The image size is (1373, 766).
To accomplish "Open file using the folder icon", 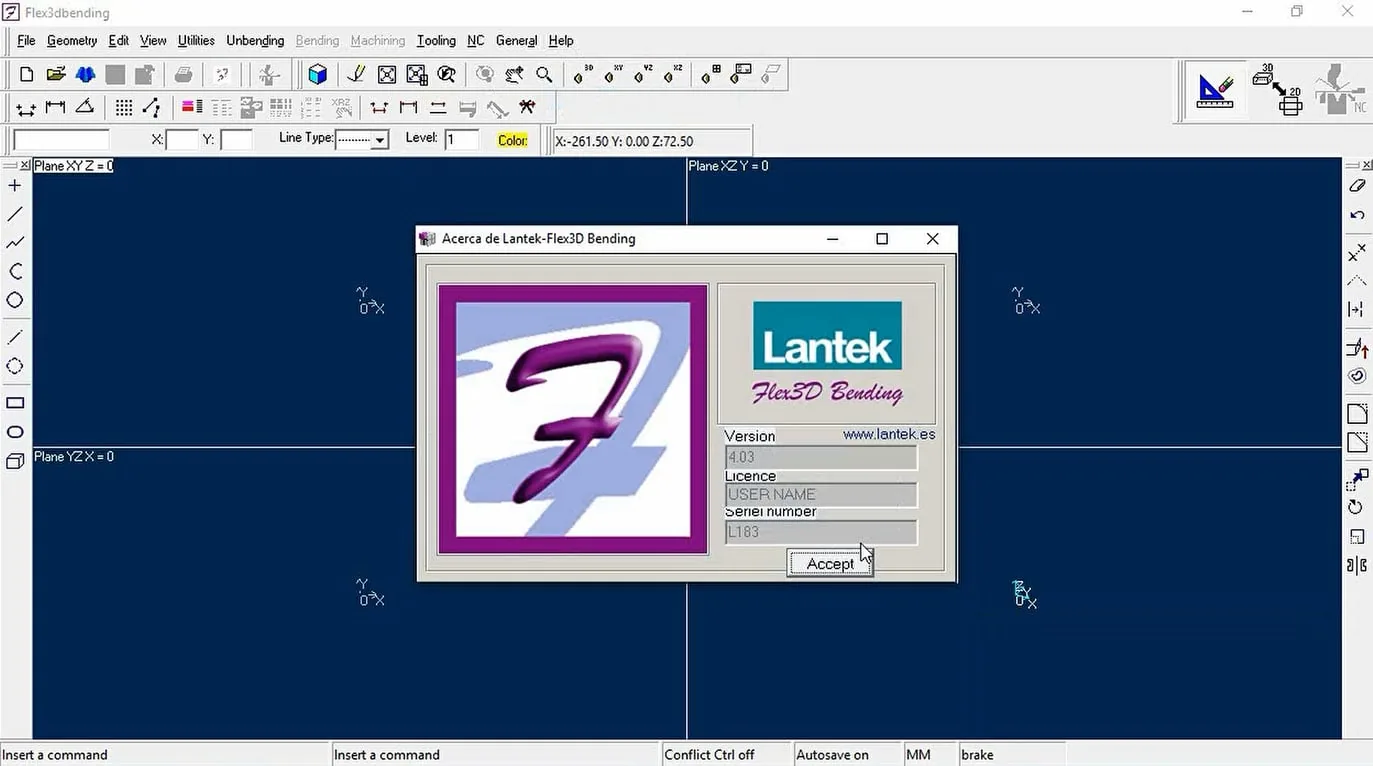I will pos(56,74).
